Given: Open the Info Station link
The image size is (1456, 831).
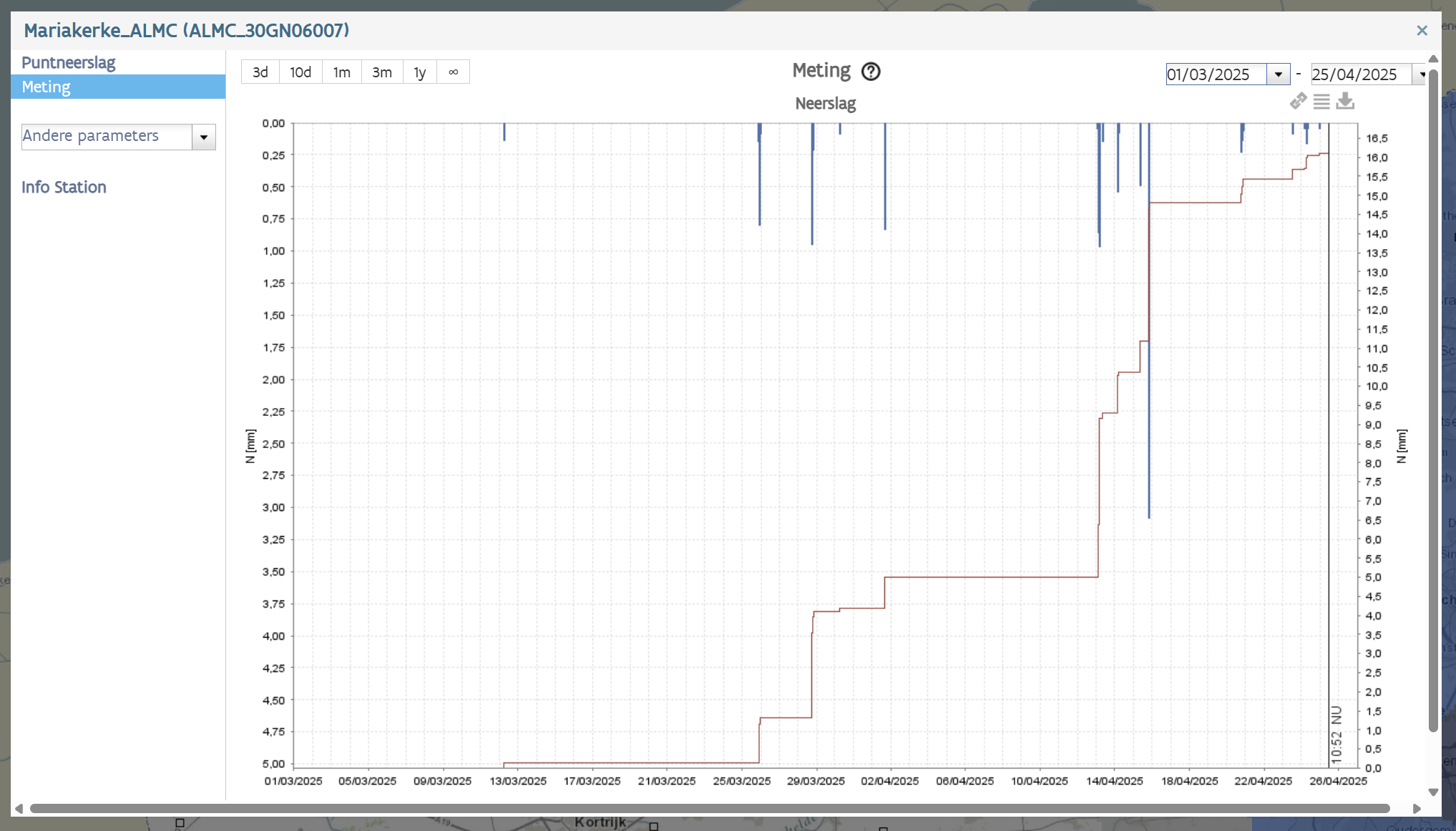Looking at the screenshot, I should [x=64, y=188].
